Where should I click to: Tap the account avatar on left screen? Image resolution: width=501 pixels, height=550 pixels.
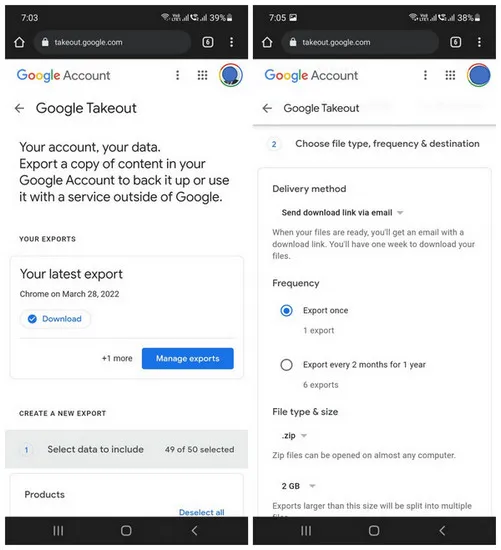click(x=231, y=75)
